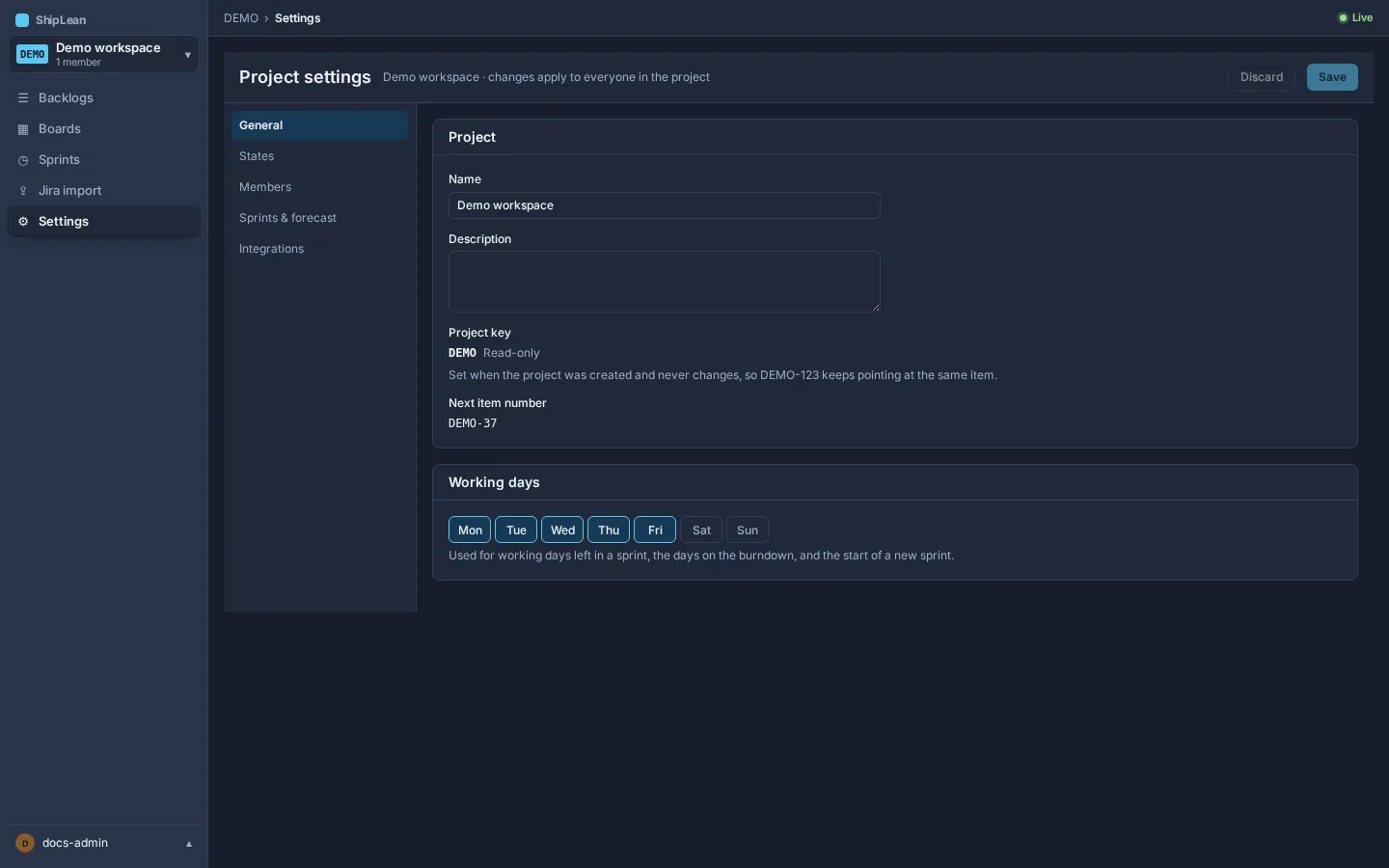Open Jira import in the sidebar

click(104, 191)
